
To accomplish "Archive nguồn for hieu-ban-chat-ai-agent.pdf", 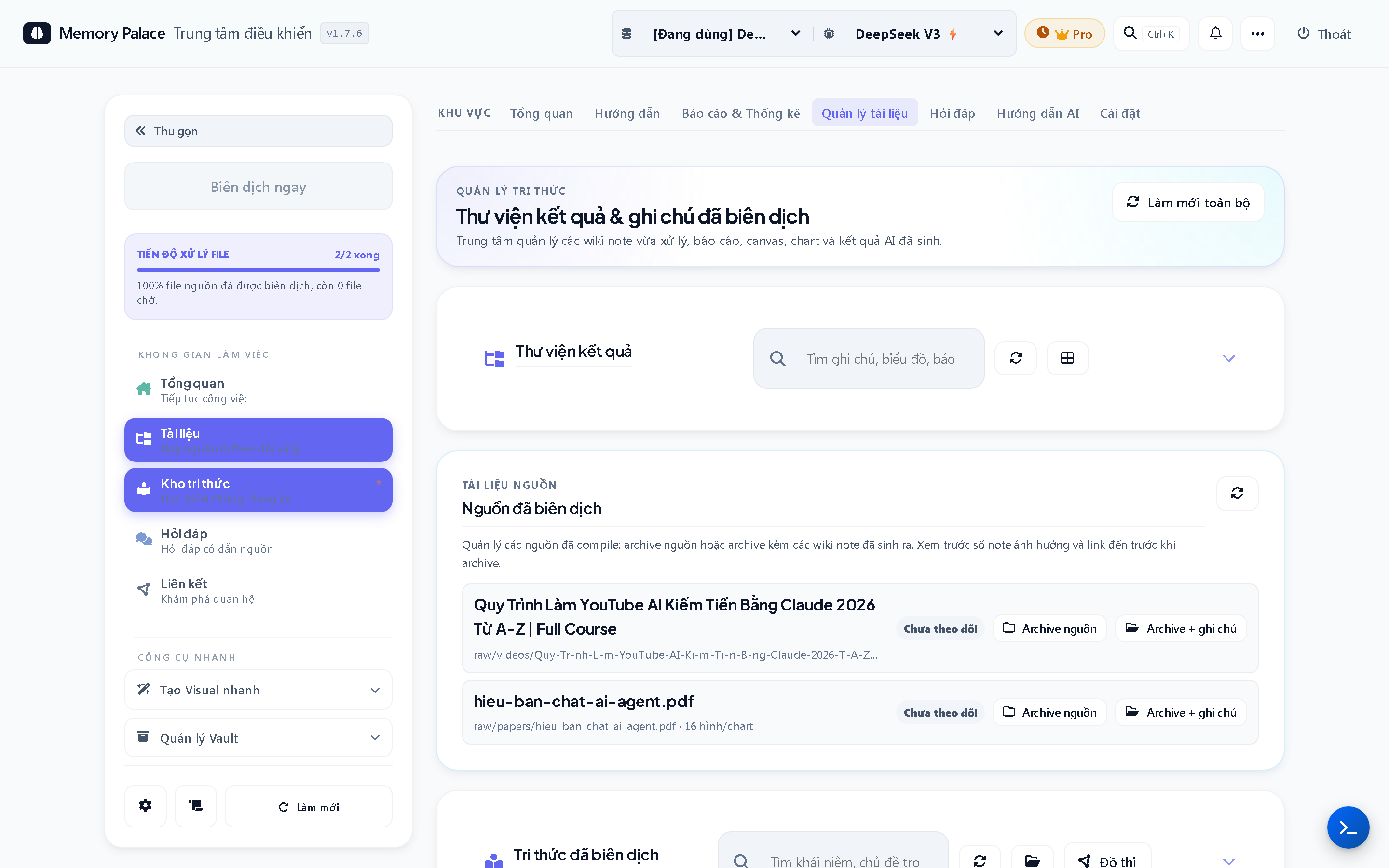I will point(1049,712).
